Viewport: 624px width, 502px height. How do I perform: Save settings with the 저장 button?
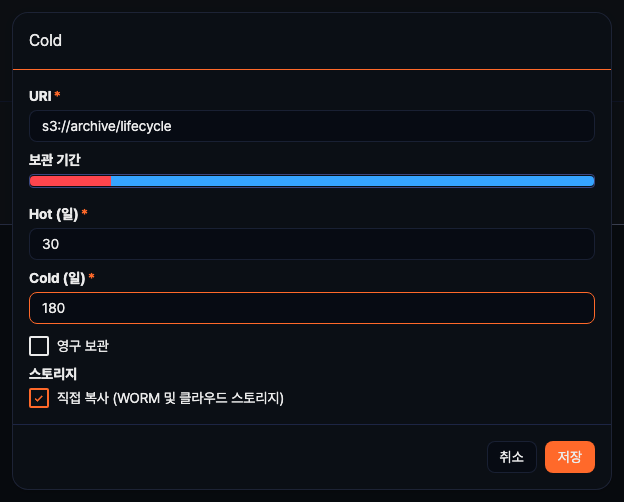(570, 456)
